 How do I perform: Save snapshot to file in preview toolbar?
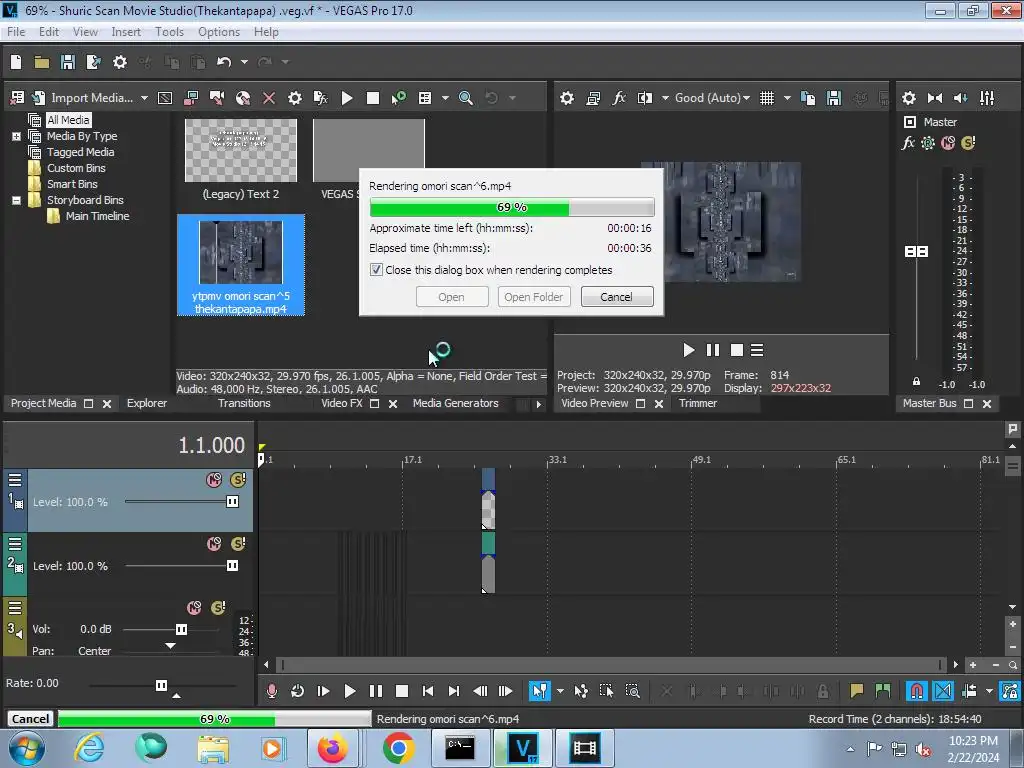tap(834, 98)
